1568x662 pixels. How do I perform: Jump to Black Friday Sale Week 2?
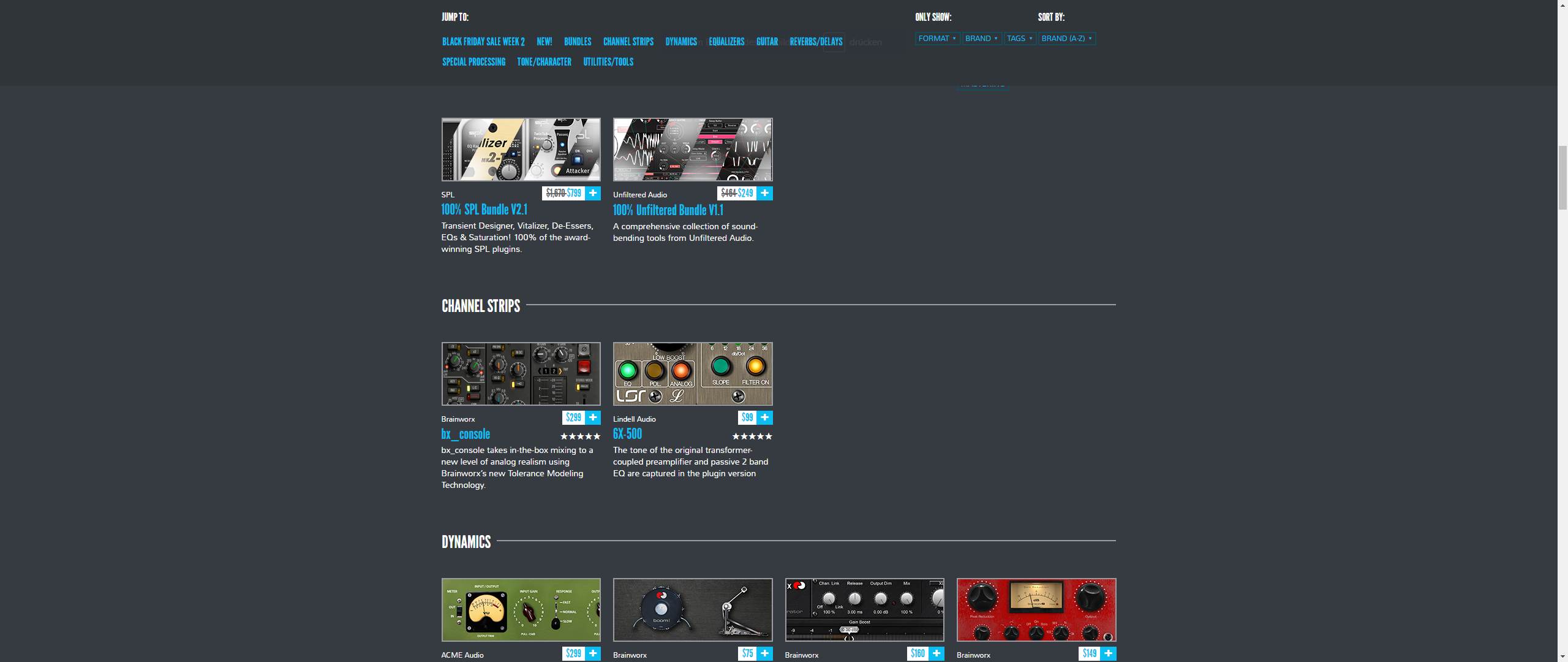click(x=483, y=42)
